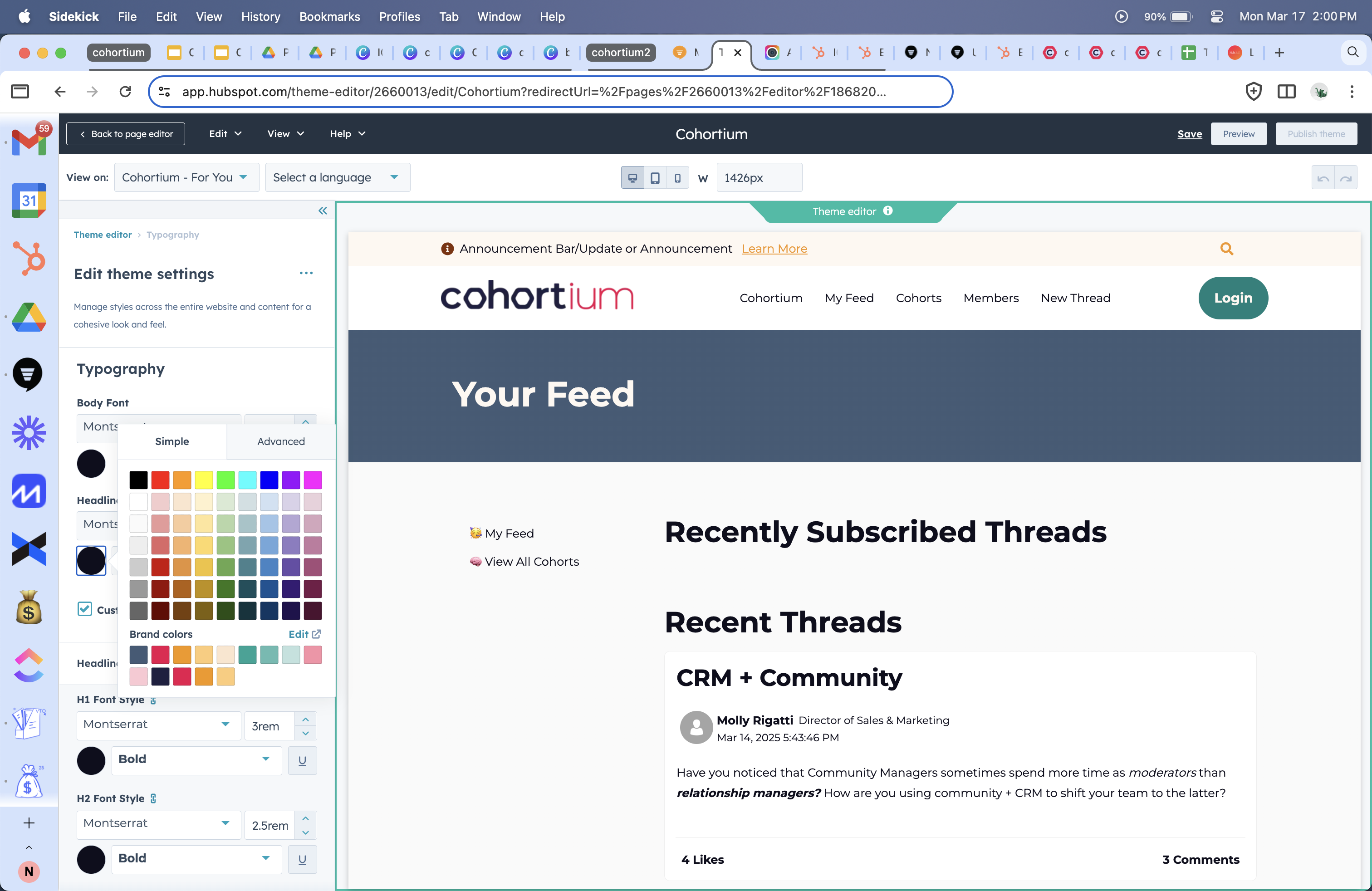Open the Bookmarks menu
1372x891 pixels.
tap(330, 17)
